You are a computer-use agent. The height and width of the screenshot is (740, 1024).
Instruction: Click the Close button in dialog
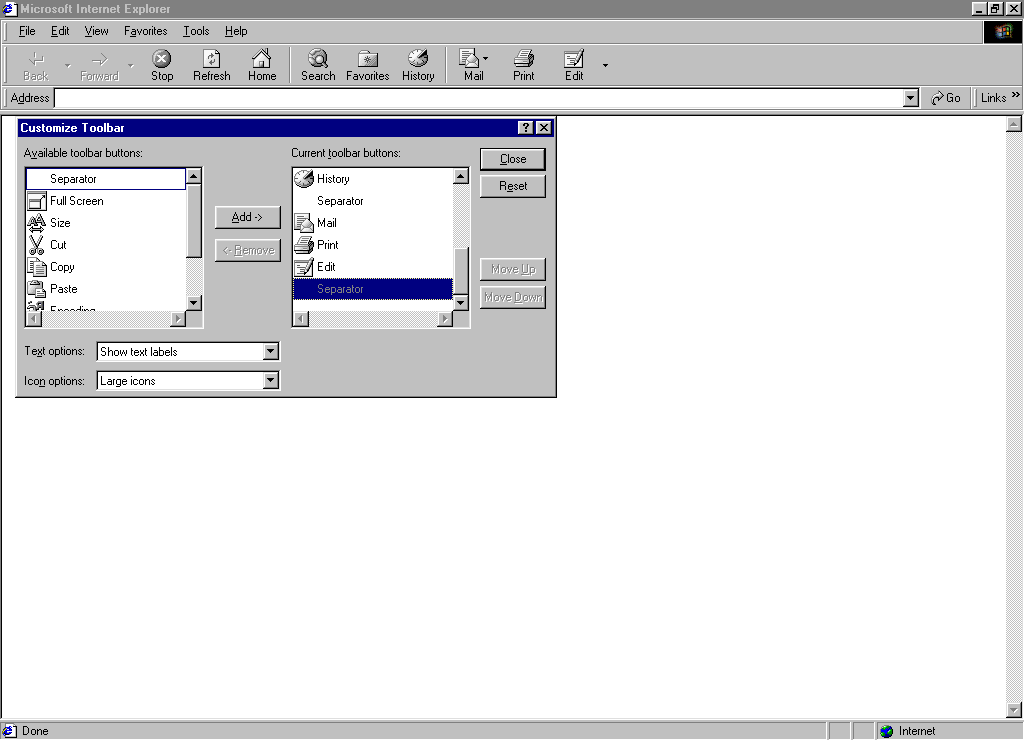click(513, 159)
